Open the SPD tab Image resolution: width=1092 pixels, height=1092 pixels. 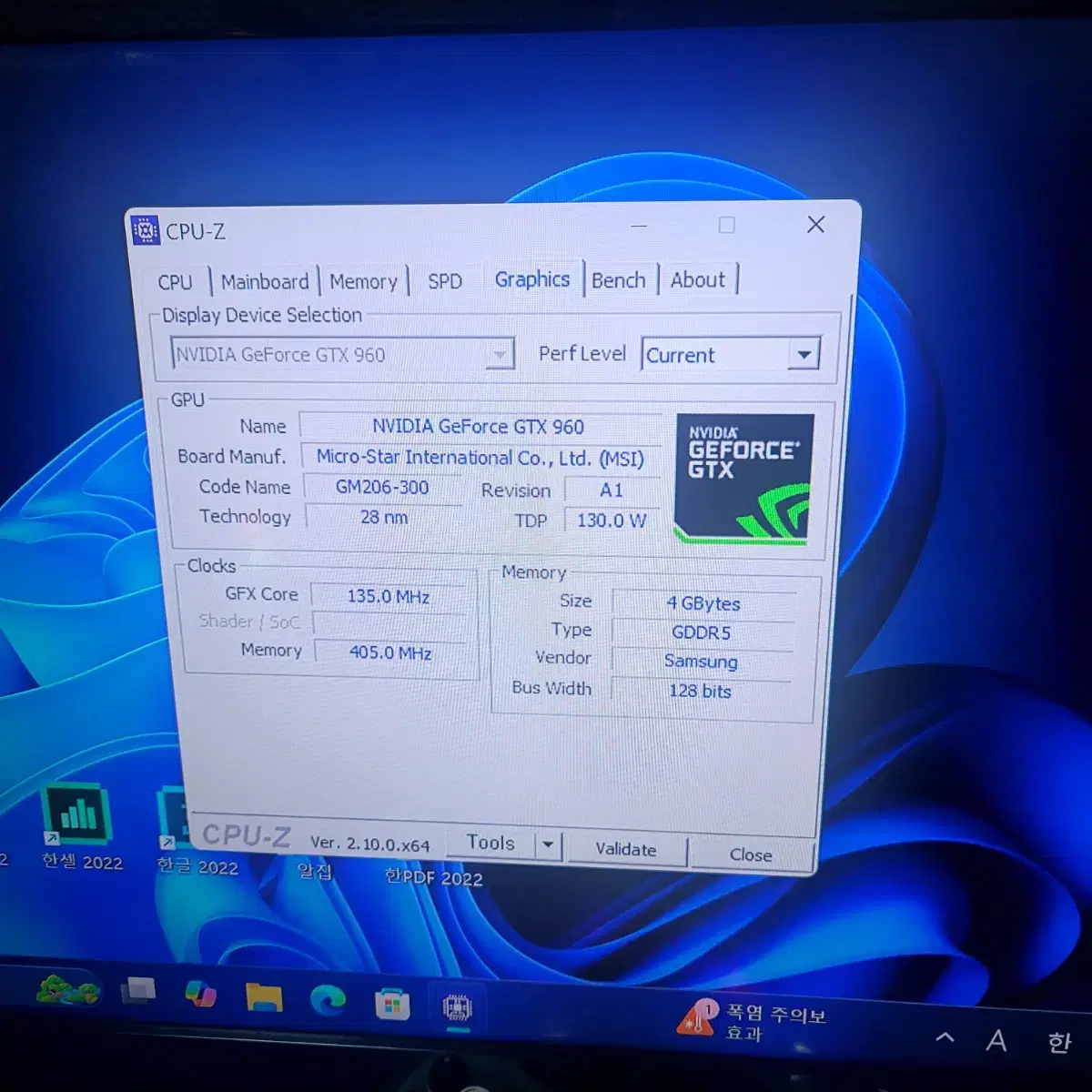445,281
